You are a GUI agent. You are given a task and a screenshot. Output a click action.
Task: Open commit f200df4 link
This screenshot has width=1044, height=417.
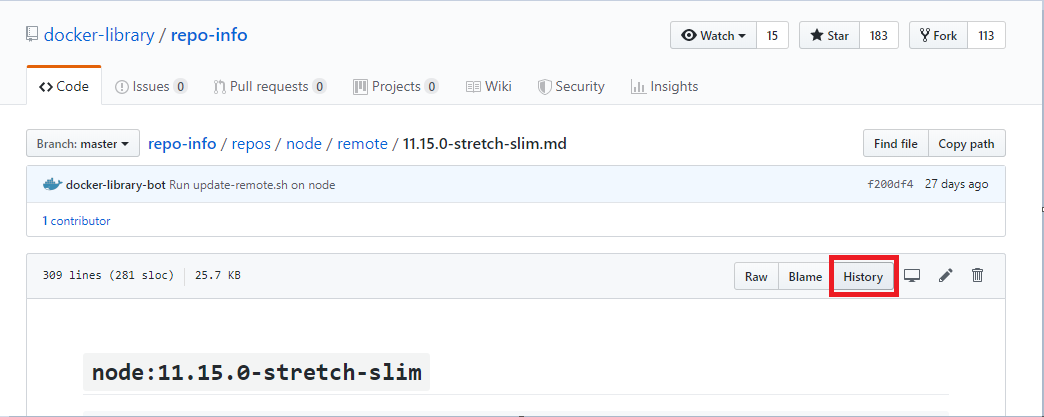pos(890,185)
